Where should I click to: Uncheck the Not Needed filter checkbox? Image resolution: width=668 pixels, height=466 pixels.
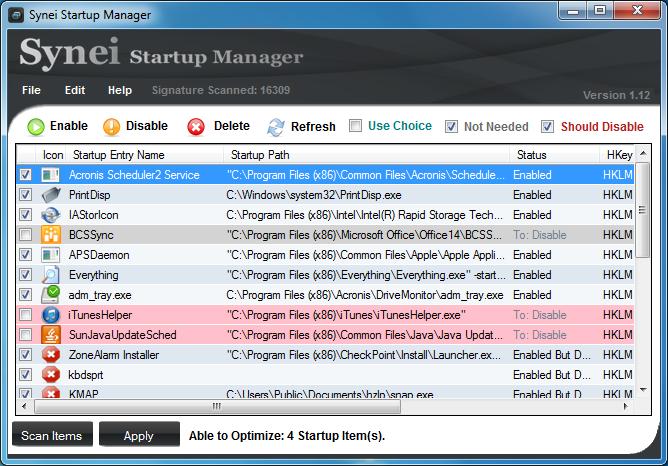coord(451,127)
